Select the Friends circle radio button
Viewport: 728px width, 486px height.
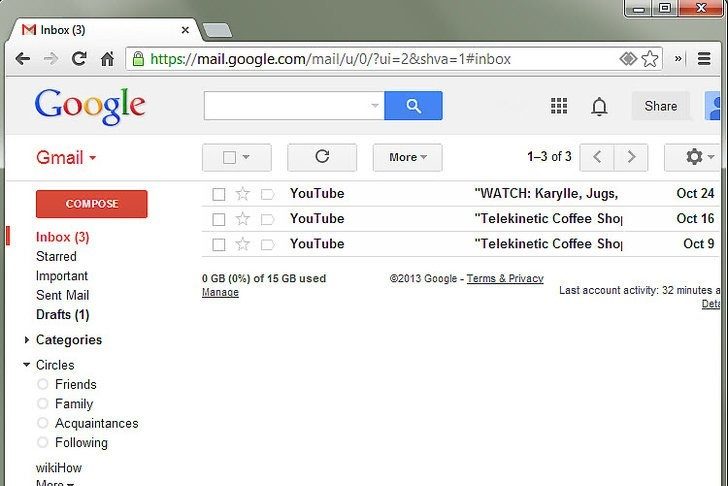pos(43,385)
